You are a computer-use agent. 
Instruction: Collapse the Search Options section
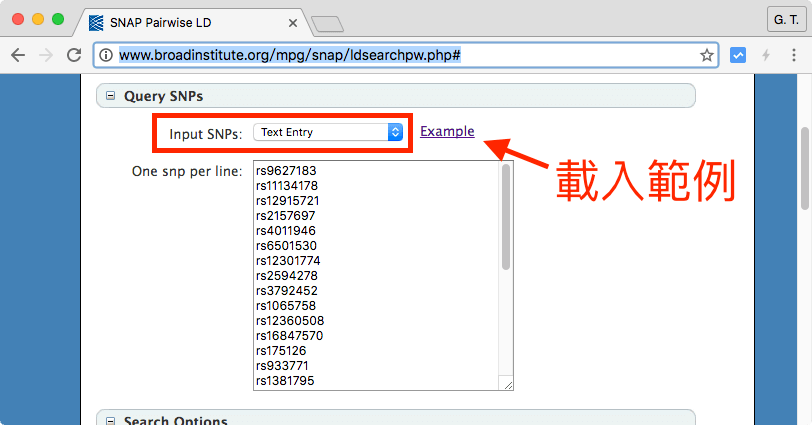pos(110,420)
